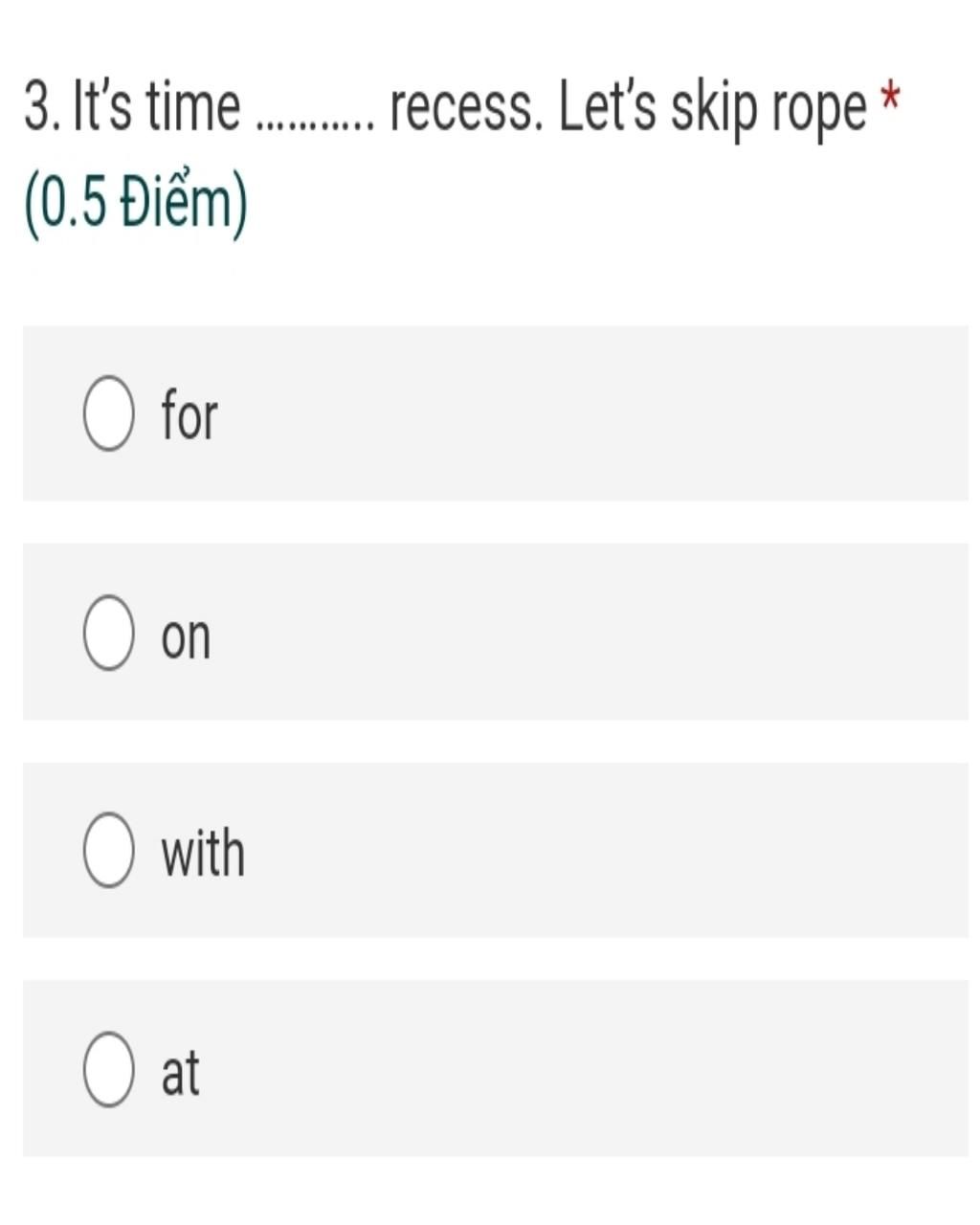The image size is (980, 1225).
Task: Click the 'for' answer label text
Action: pyautogui.click(x=189, y=414)
